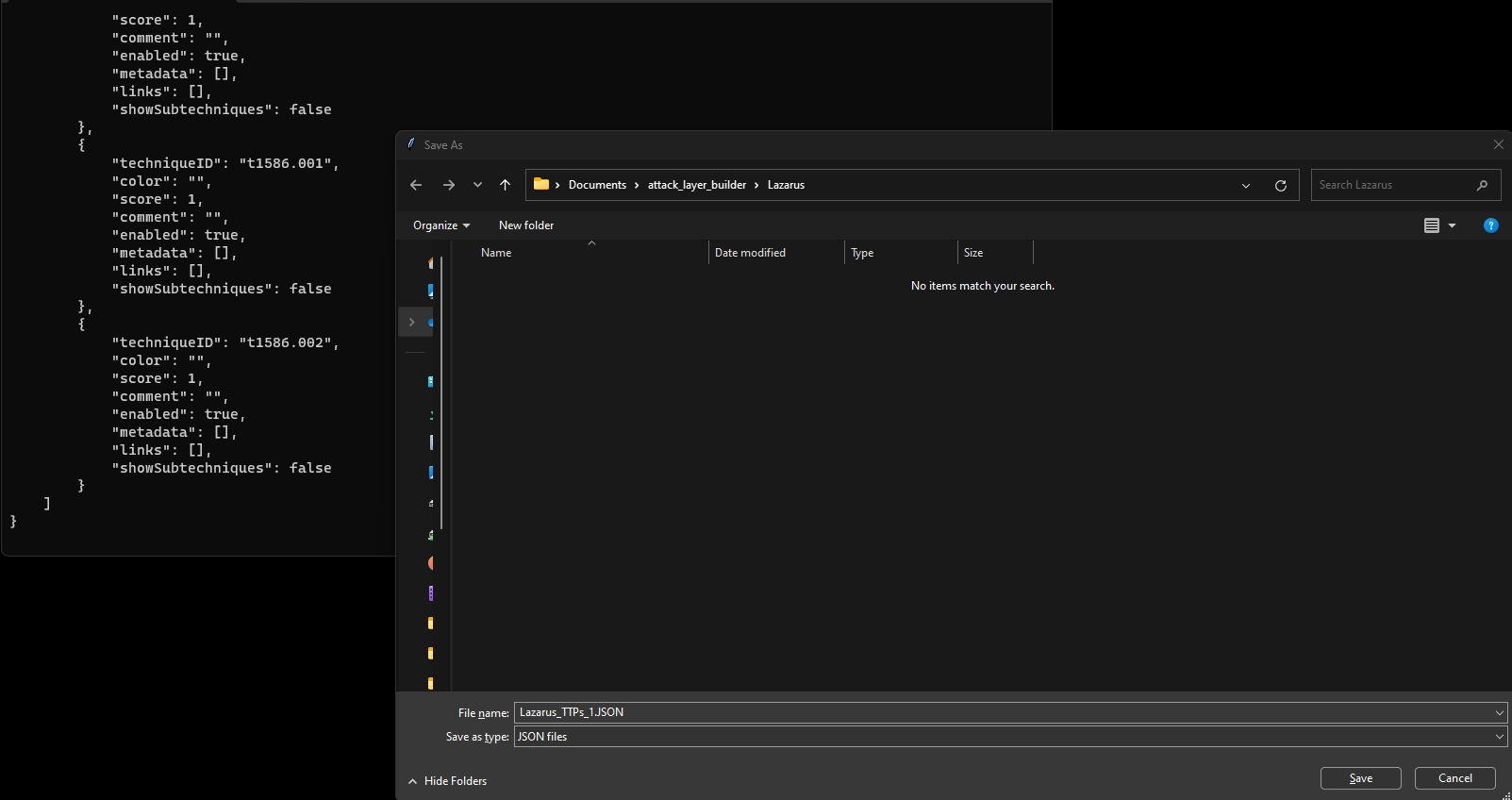
Task: Go up one folder level
Action: 506,185
